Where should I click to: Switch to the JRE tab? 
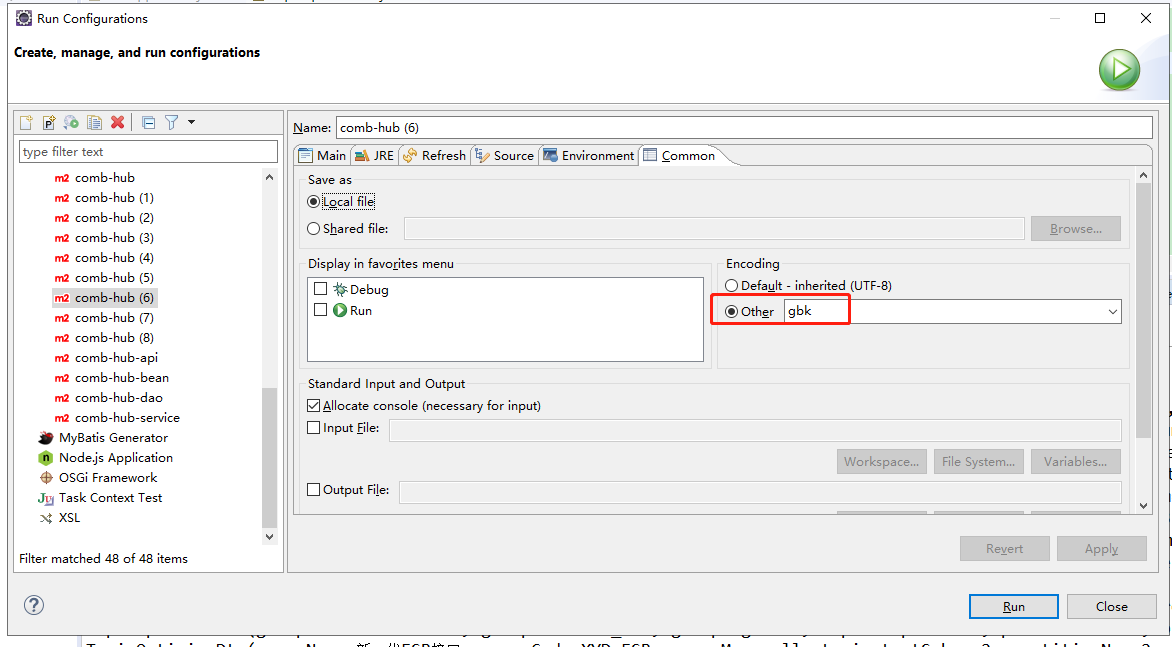[x=374, y=155]
